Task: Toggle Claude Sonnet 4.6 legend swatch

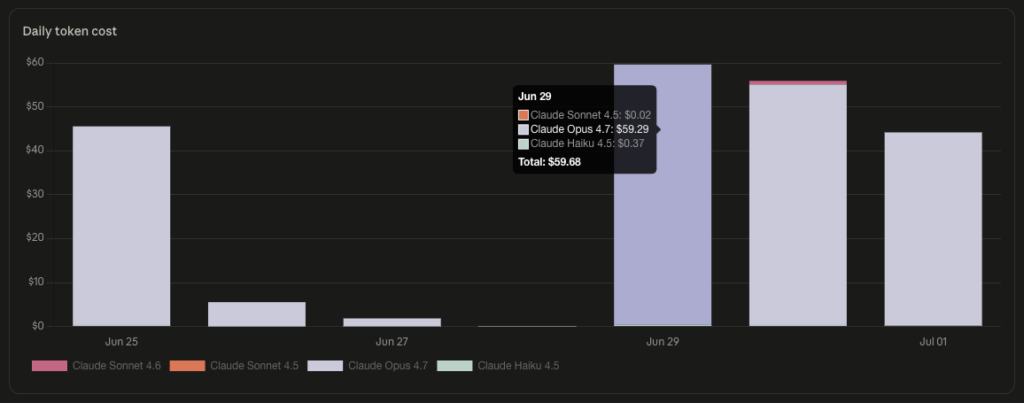Action: 50,366
